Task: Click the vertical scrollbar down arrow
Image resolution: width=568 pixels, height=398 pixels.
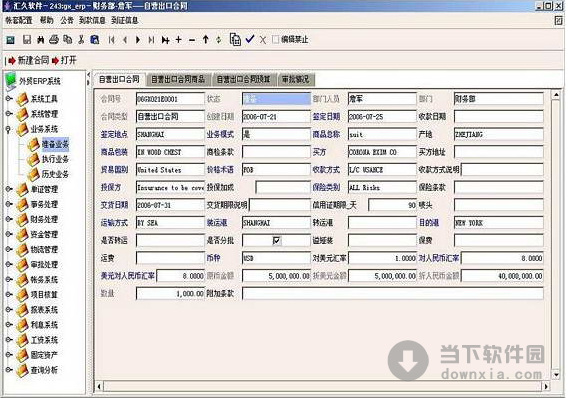Action: (556, 375)
